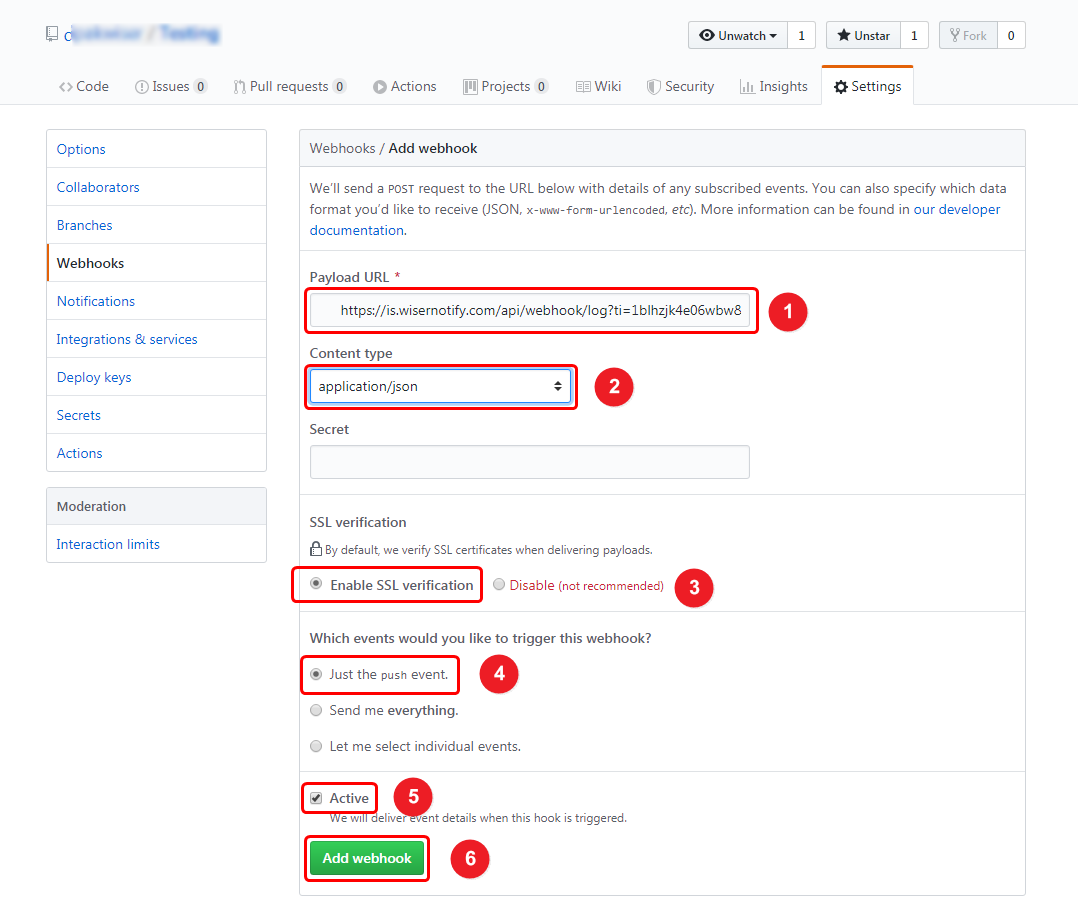Open Collaborators in settings sidebar

pyautogui.click(x=157, y=187)
